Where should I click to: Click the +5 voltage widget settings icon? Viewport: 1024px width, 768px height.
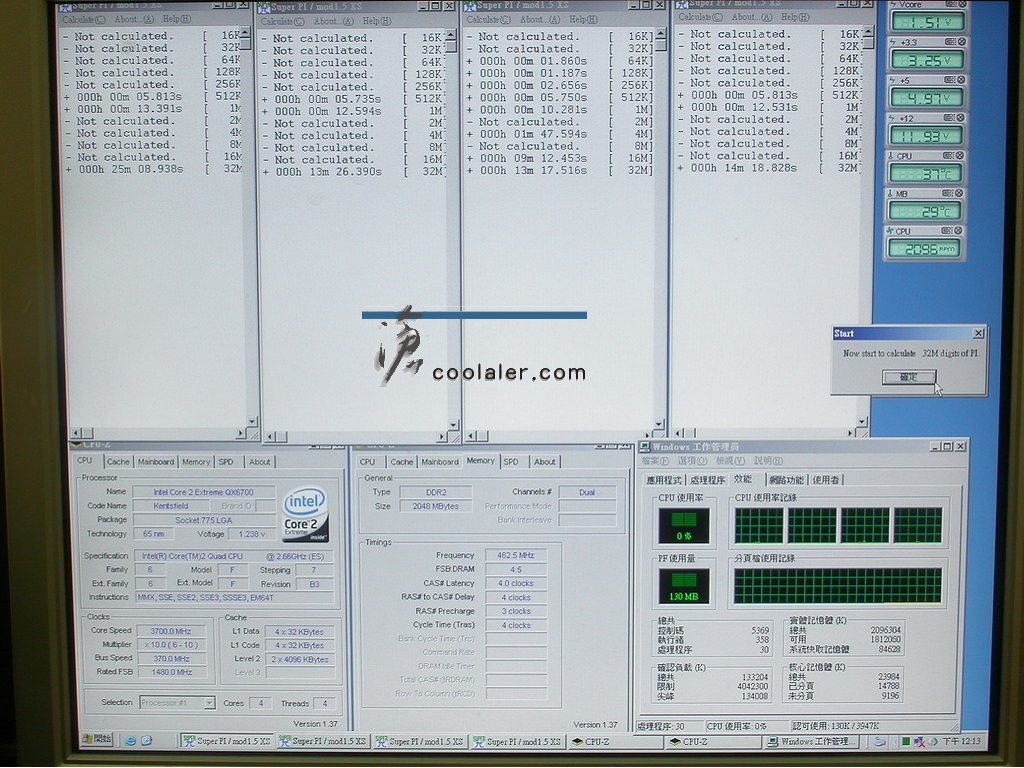(x=950, y=80)
